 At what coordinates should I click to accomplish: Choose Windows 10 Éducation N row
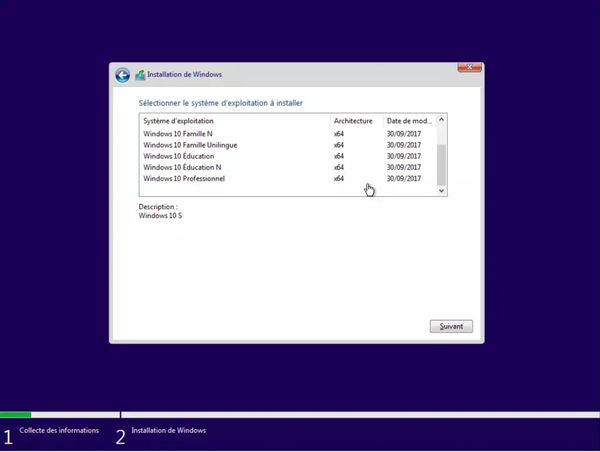pos(288,167)
